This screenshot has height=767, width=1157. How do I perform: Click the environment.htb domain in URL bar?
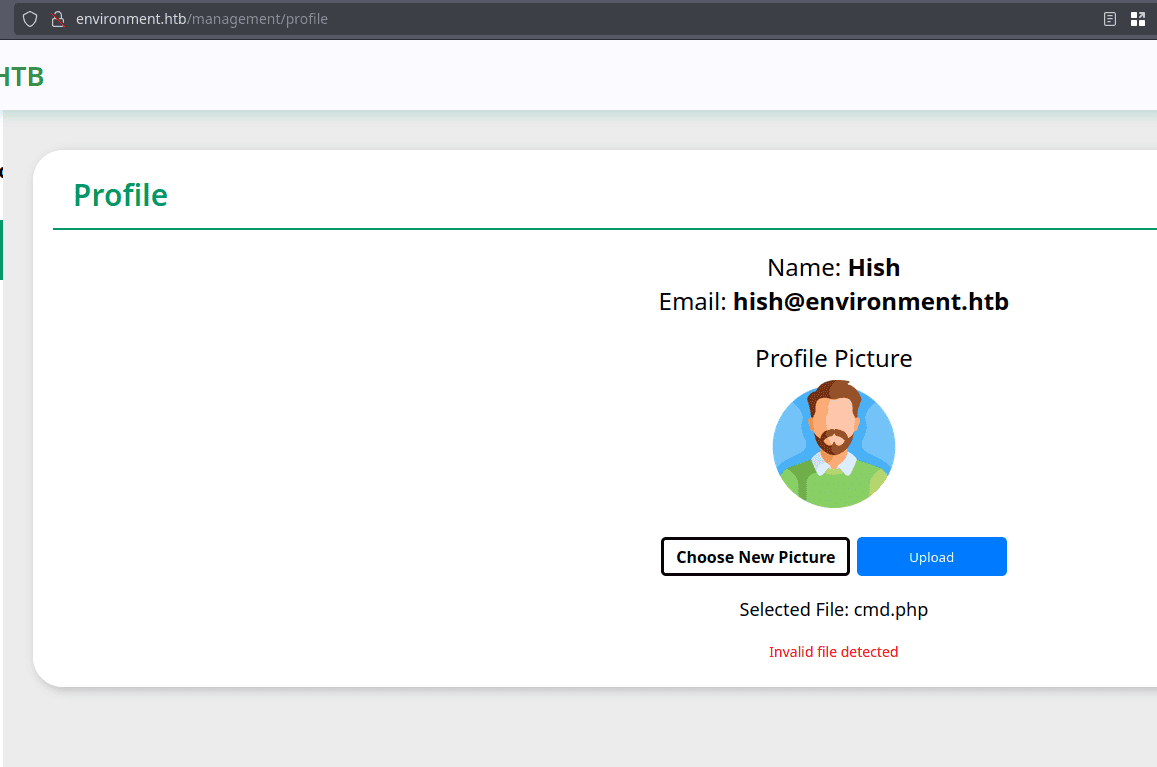tap(131, 19)
